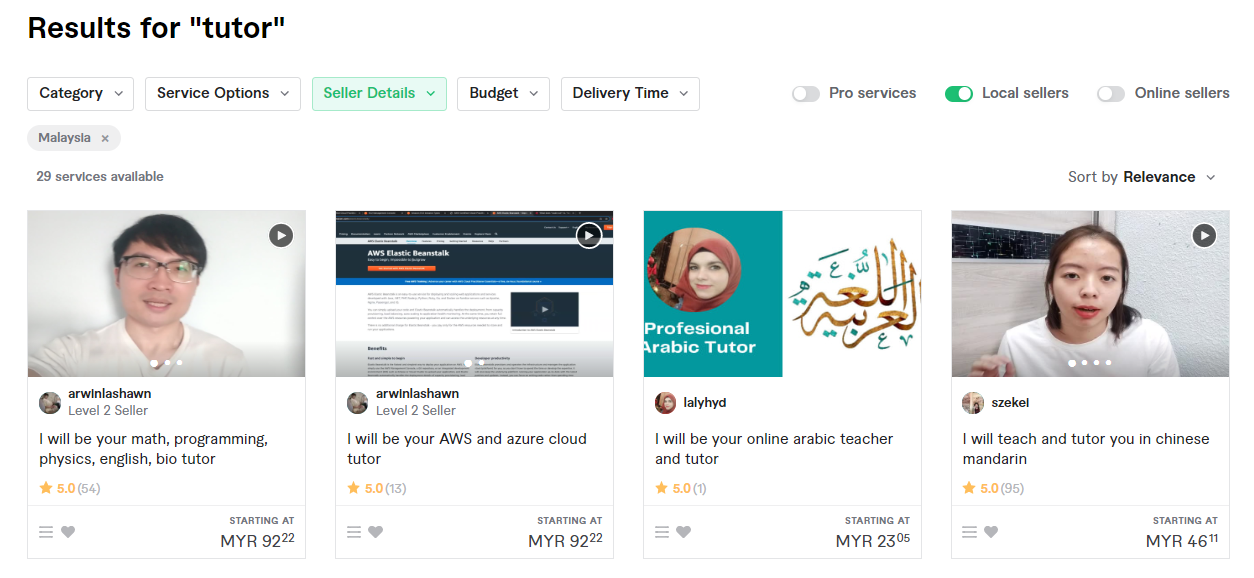Open the Category filter dropdown
Viewport: 1254px width, 578px height.
click(81, 93)
